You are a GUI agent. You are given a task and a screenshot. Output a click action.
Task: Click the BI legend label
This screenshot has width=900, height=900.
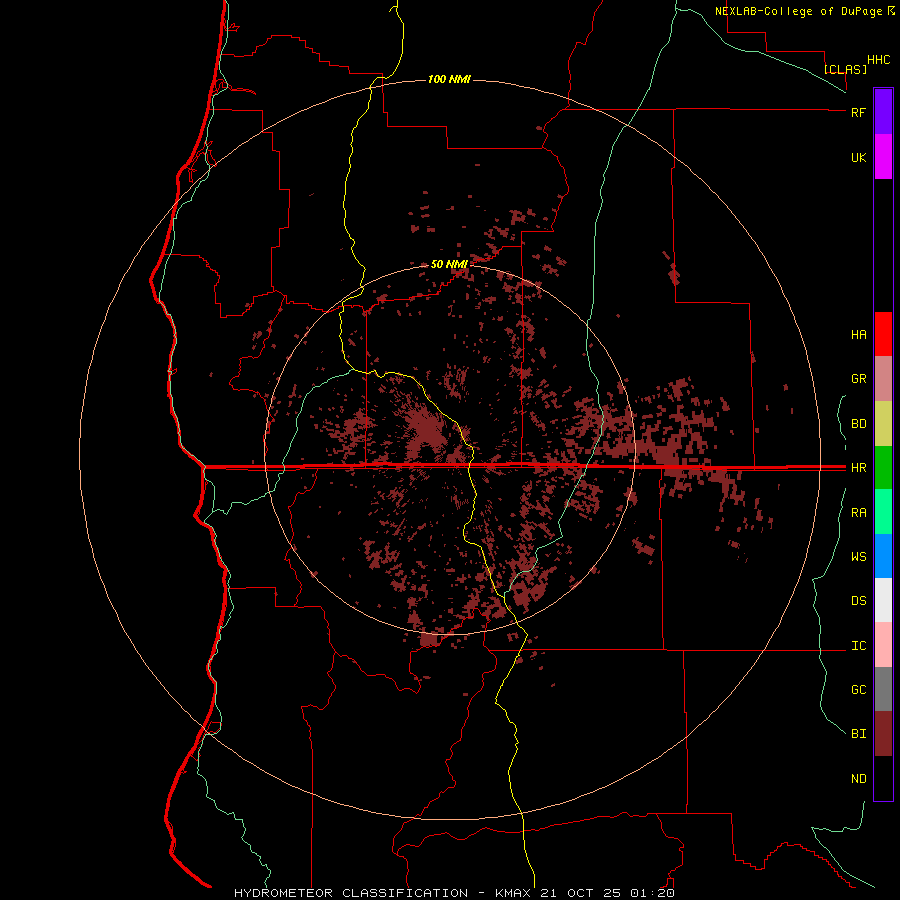858,734
